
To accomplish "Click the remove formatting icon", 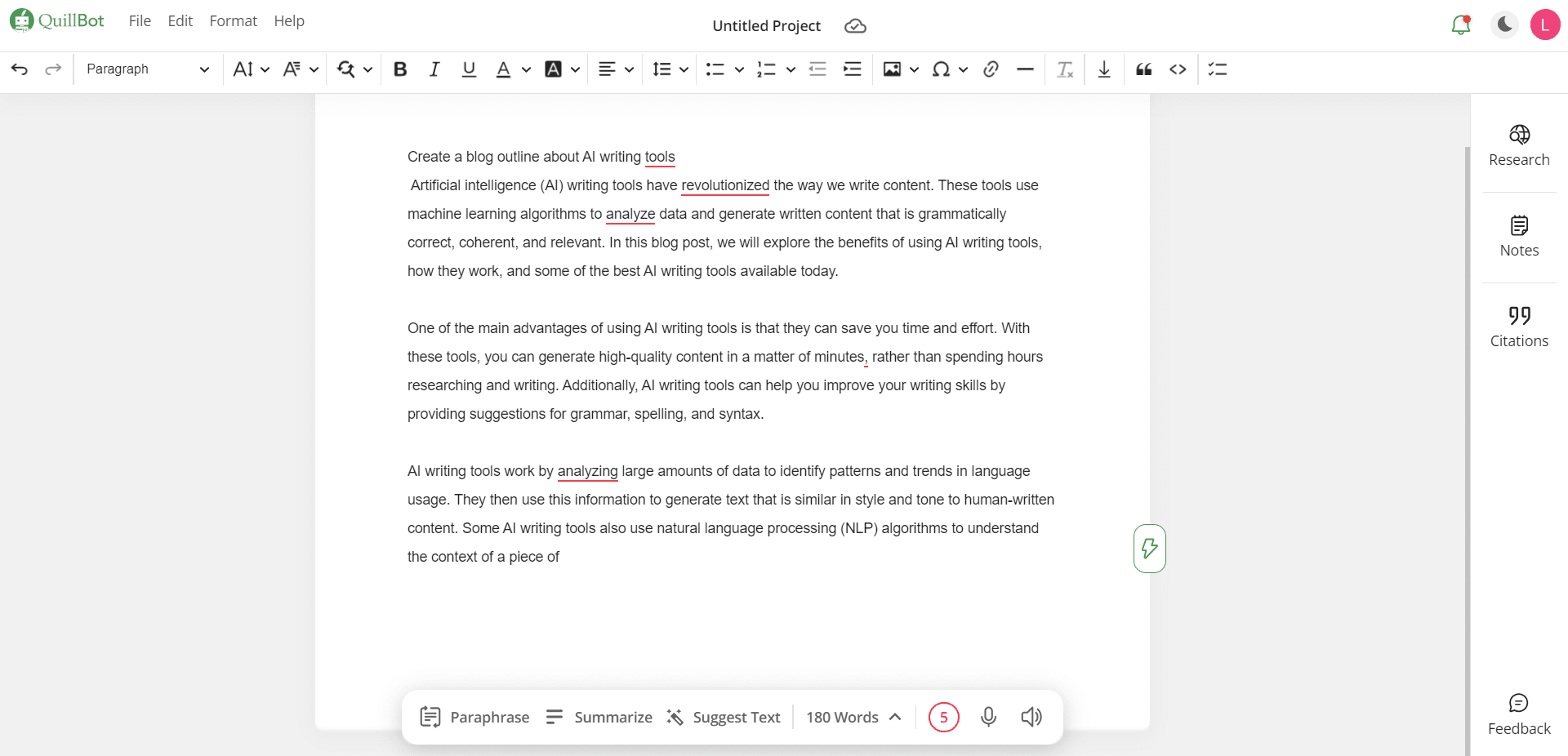I will (1065, 69).
